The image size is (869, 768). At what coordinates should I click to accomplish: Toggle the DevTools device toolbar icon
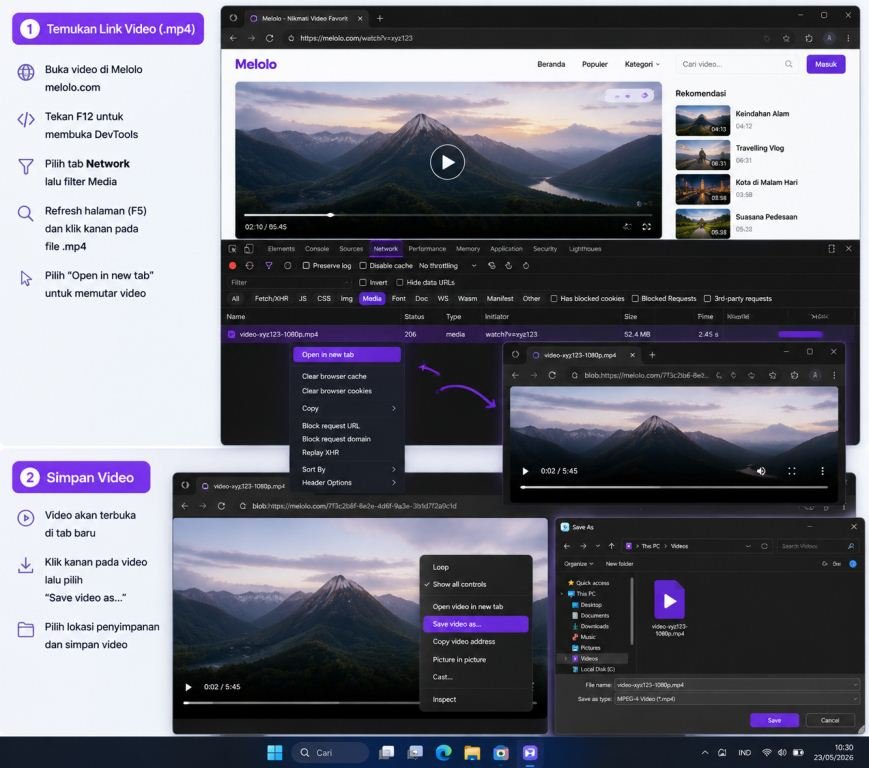point(249,249)
